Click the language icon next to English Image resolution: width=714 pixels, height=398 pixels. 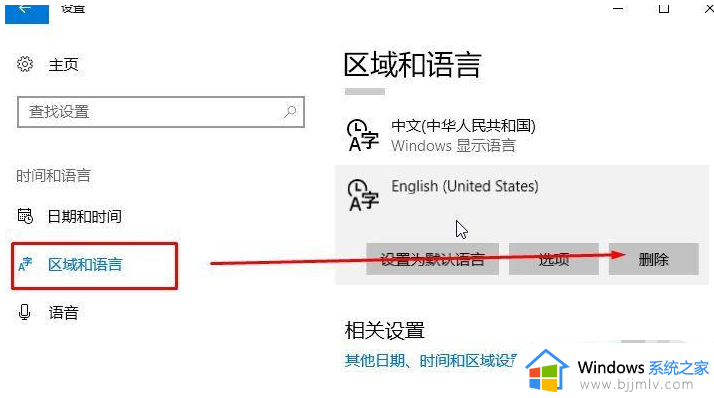tap(362, 196)
